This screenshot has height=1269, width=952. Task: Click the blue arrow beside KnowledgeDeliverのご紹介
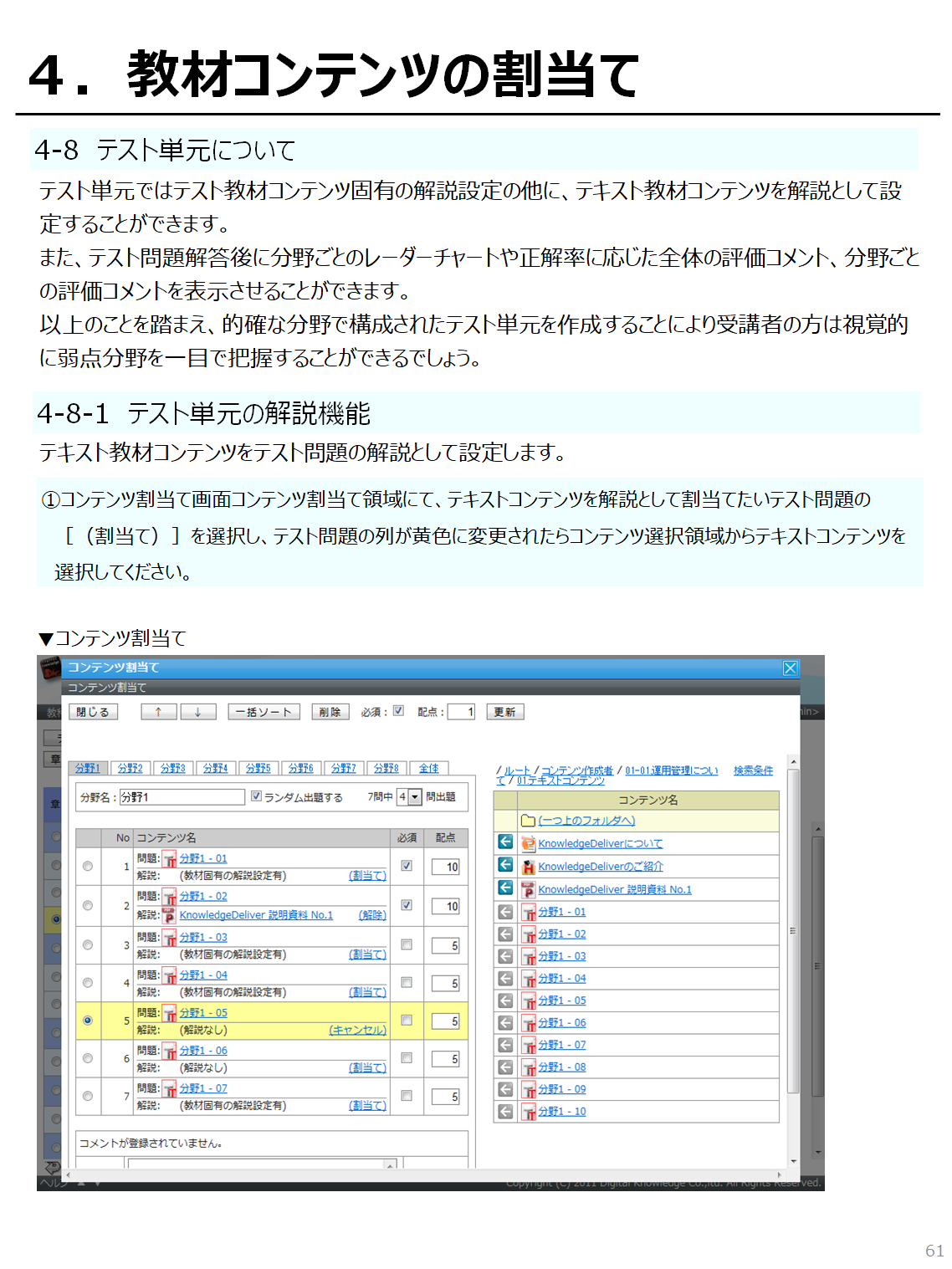coord(505,865)
